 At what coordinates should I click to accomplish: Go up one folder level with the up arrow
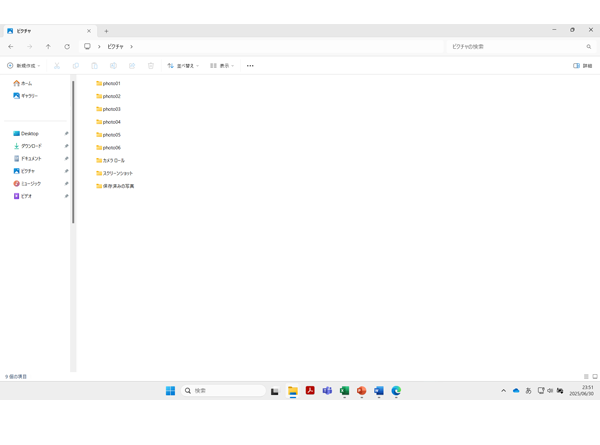click(x=48, y=47)
